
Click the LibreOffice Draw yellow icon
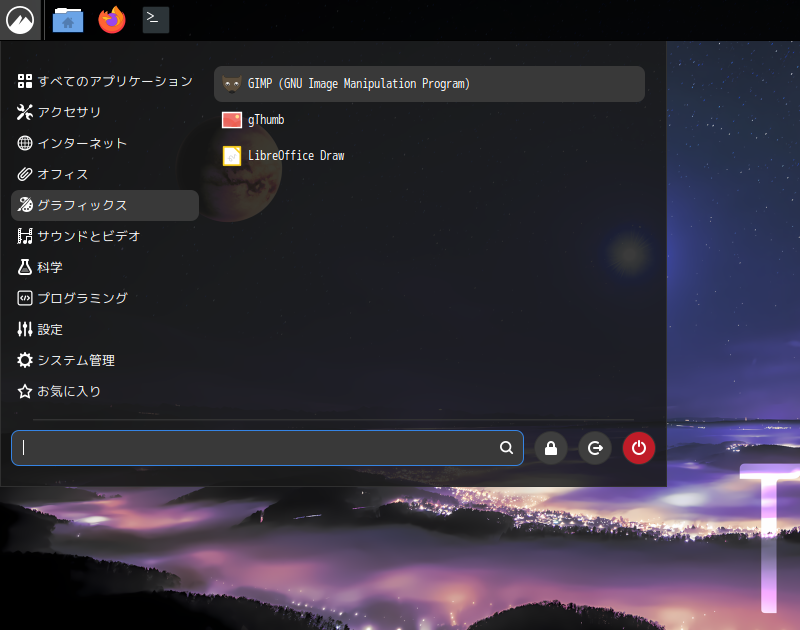[232, 156]
